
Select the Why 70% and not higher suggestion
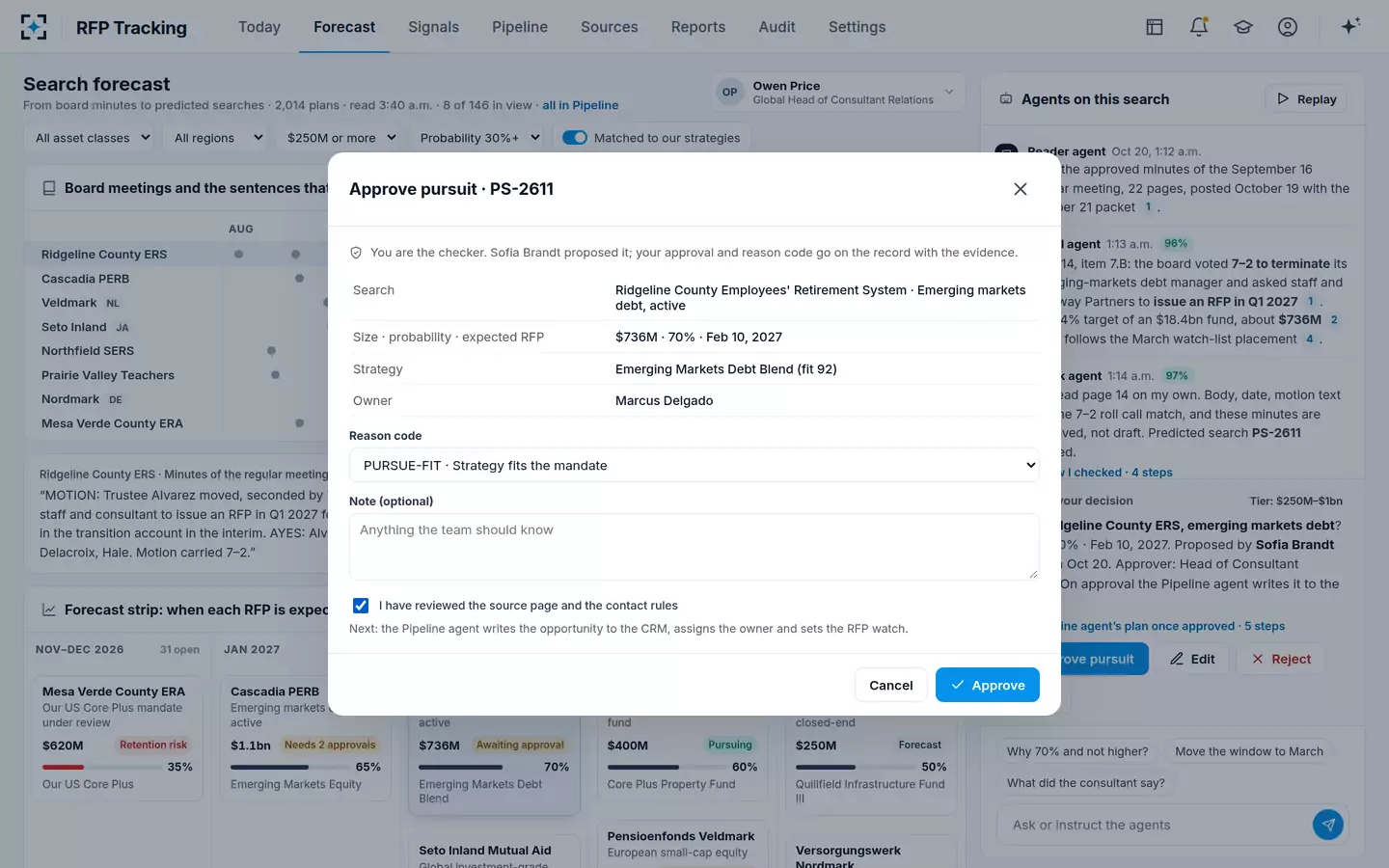coord(1077,751)
